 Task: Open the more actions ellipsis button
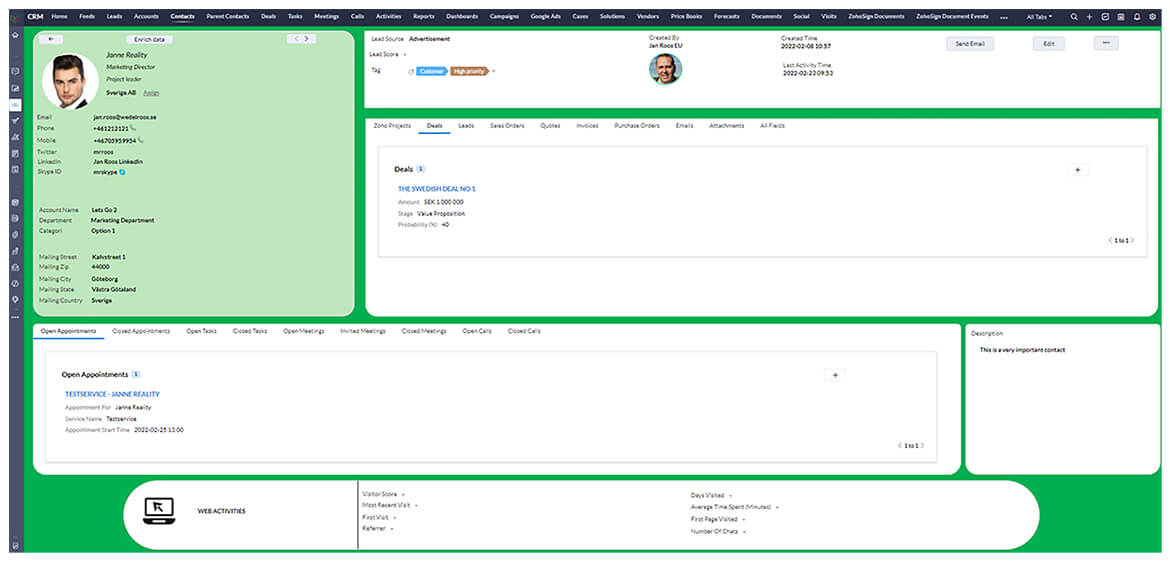[1106, 43]
